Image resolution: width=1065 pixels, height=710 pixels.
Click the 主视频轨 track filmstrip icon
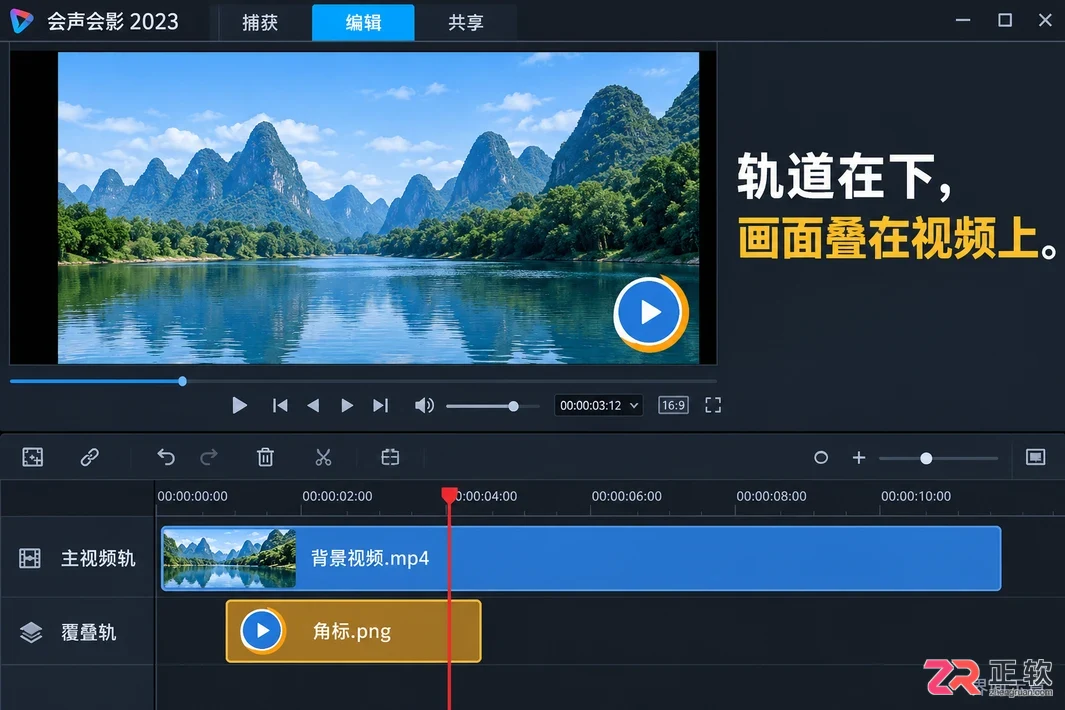tap(30, 558)
